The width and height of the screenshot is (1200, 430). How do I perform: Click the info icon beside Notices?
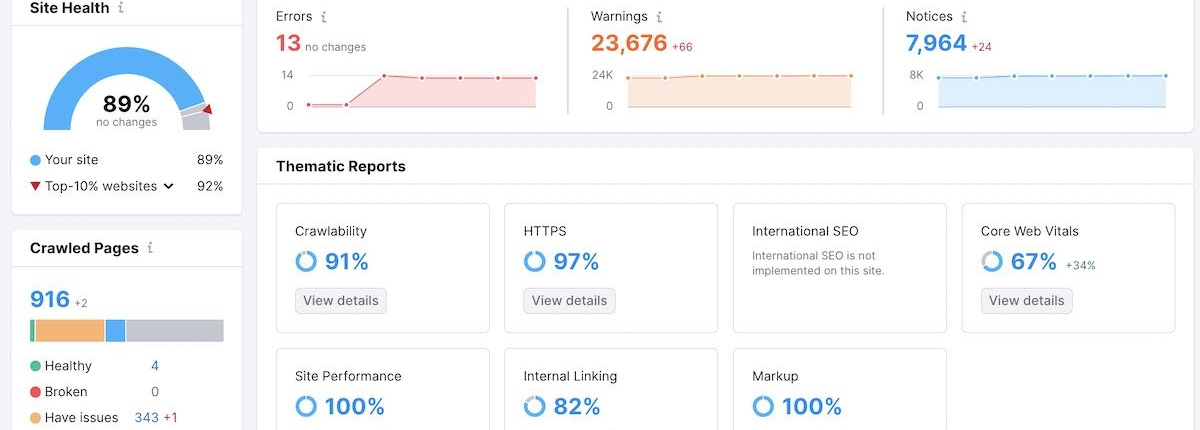(x=964, y=17)
